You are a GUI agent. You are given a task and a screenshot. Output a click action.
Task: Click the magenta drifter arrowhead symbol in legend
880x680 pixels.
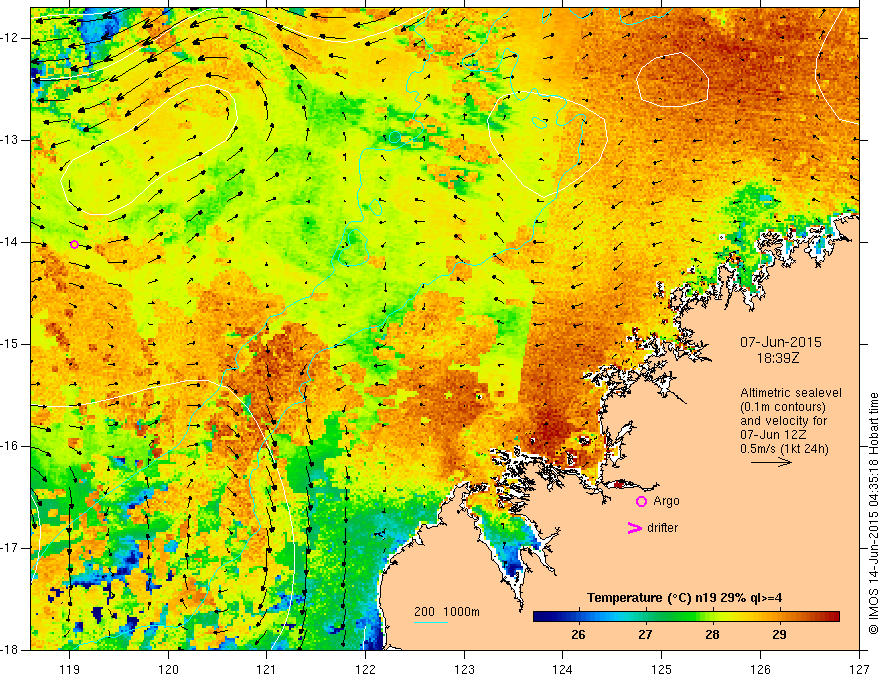click(635, 528)
